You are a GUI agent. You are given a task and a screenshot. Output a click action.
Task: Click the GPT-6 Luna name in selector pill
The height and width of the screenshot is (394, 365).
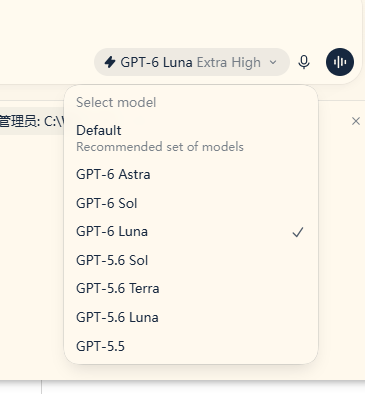[156, 62]
